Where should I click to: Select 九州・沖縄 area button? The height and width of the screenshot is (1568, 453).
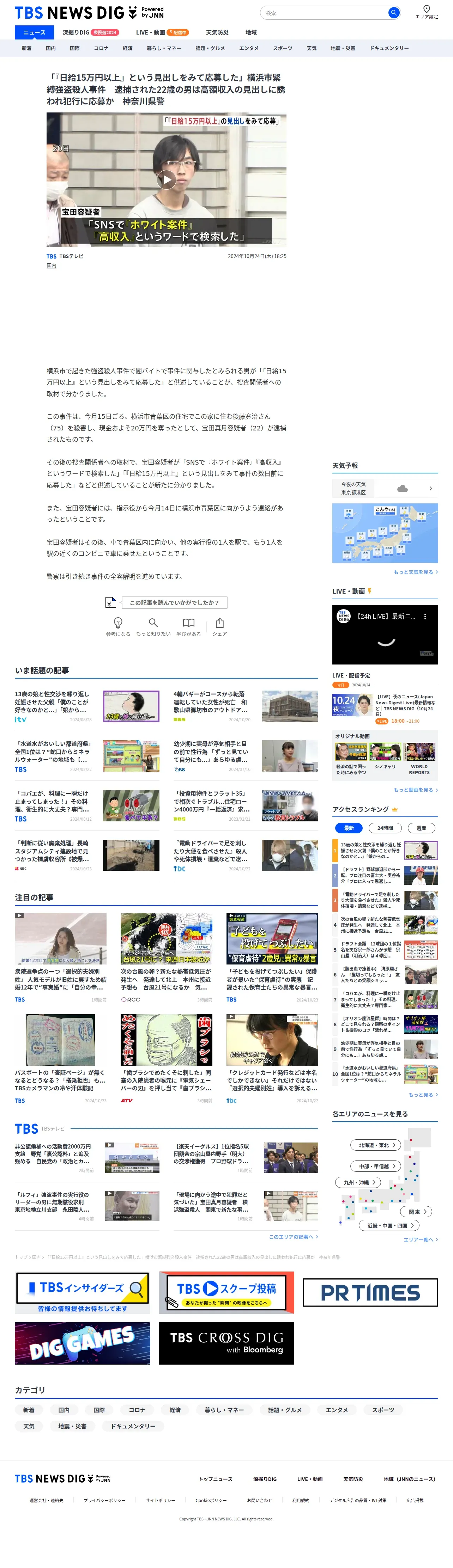(x=358, y=1182)
